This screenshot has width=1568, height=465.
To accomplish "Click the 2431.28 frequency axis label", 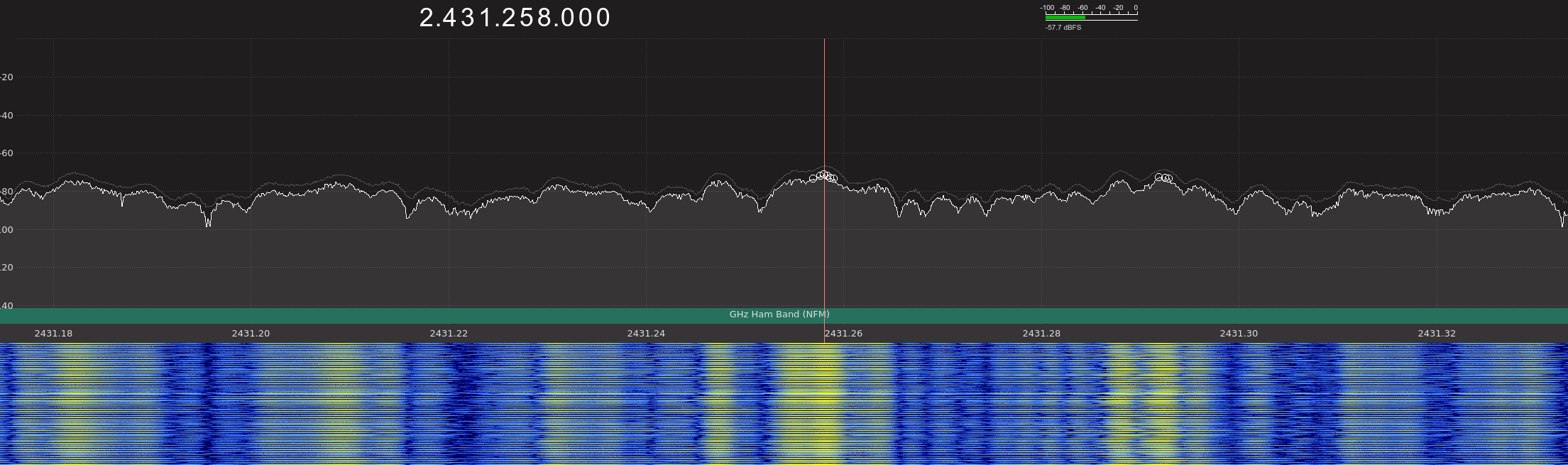I will click(1041, 334).
